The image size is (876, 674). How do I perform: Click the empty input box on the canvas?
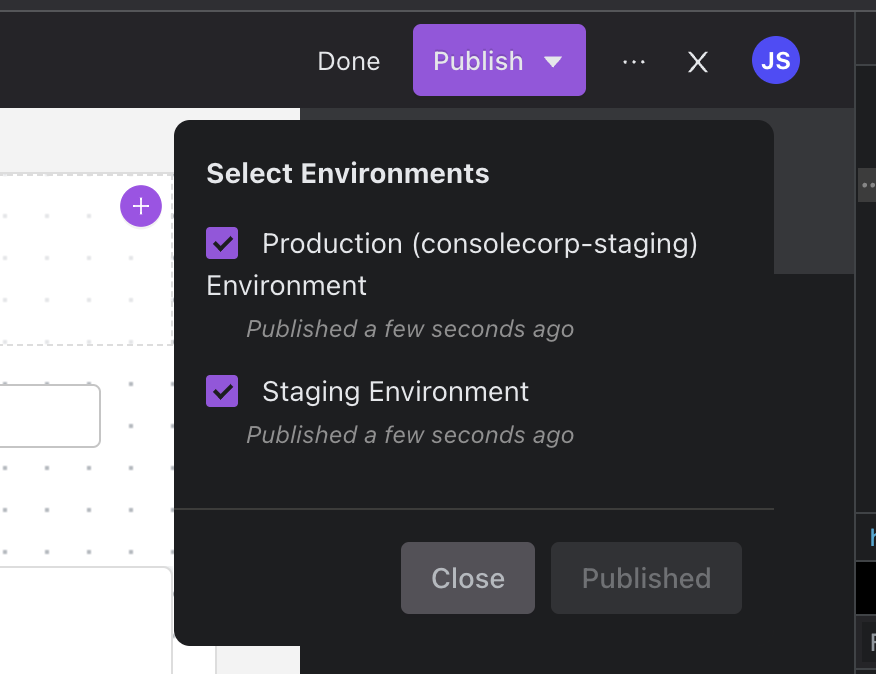pyautogui.click(x=50, y=416)
